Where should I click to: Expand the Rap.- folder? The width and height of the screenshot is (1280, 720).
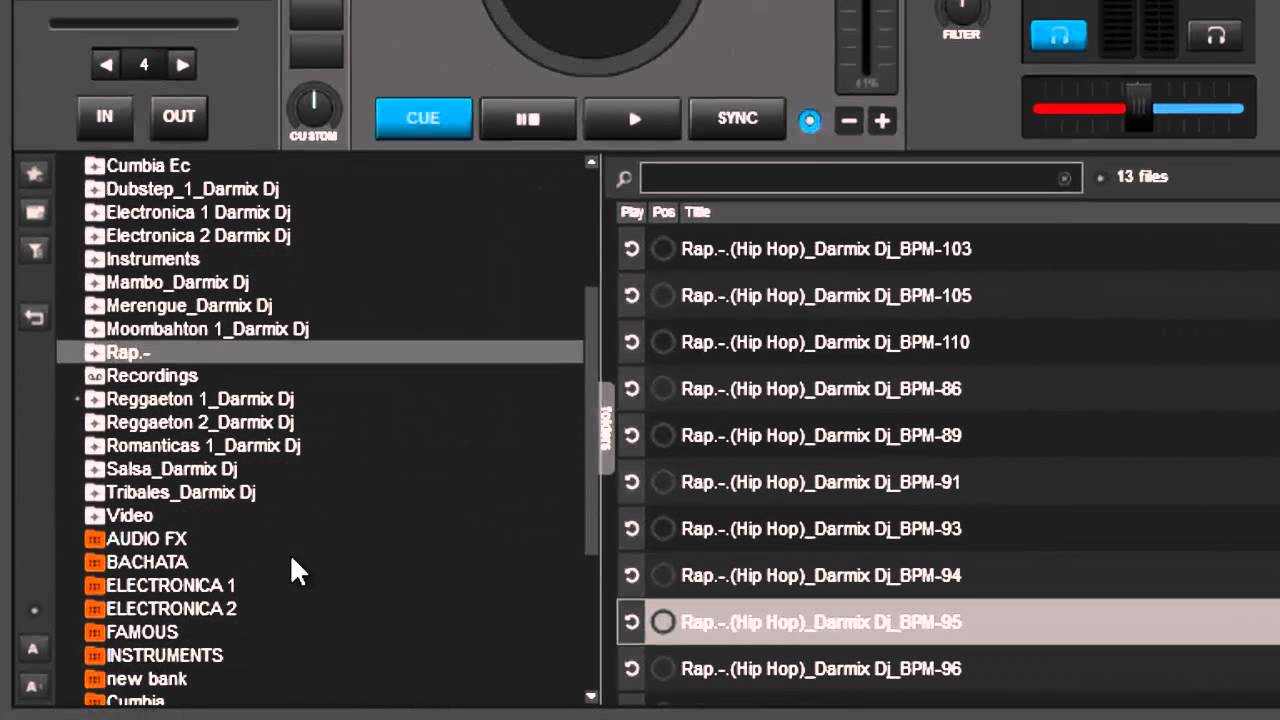click(94, 352)
